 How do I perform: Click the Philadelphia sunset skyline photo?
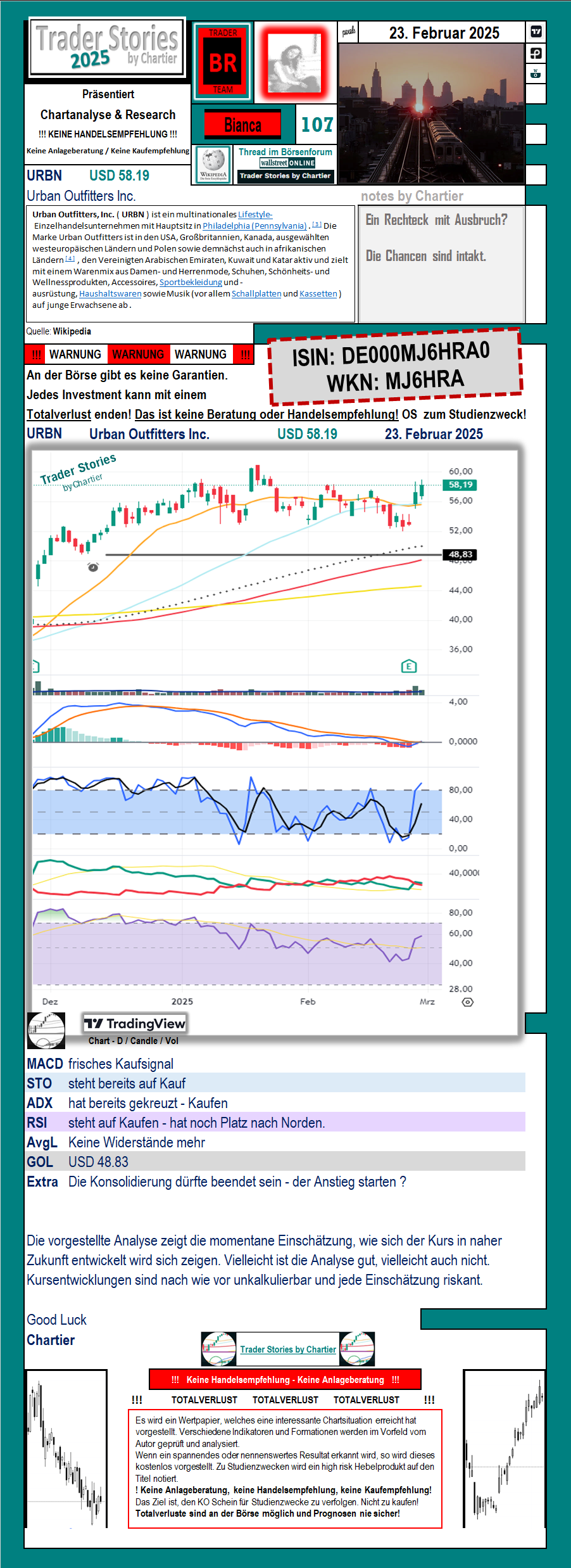click(432, 113)
